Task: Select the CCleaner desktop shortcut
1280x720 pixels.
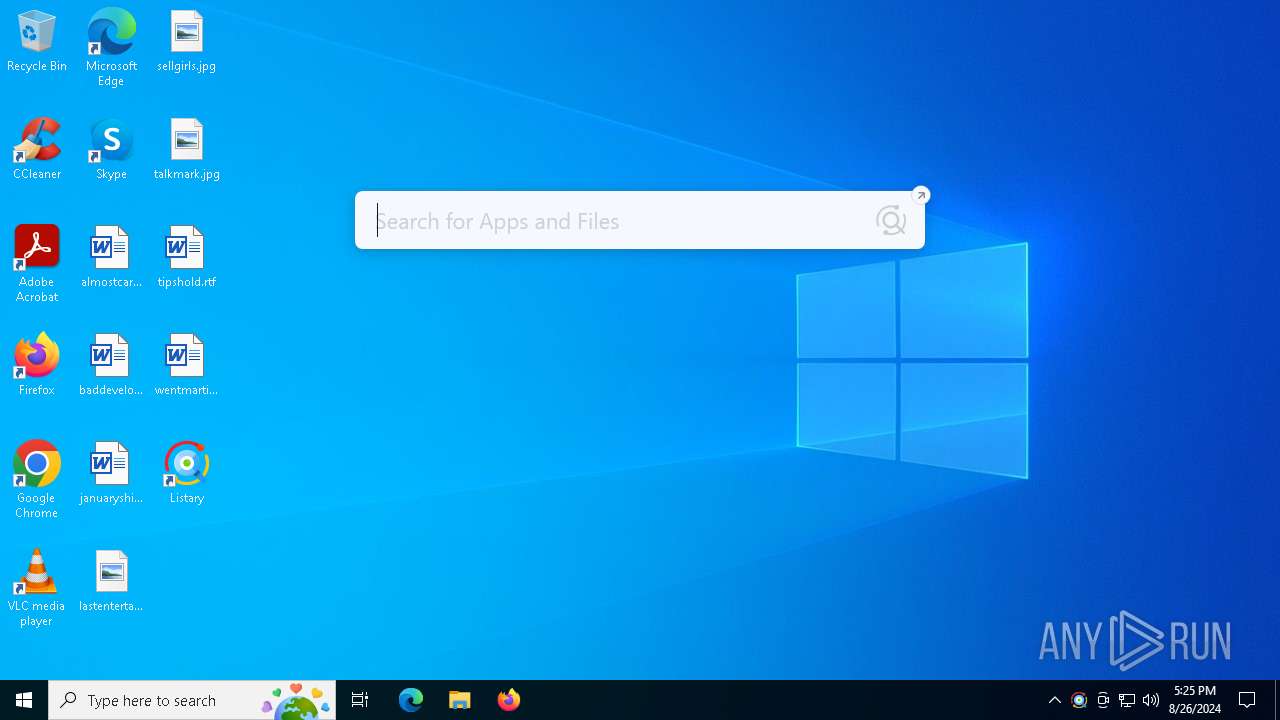Action: tap(37, 150)
